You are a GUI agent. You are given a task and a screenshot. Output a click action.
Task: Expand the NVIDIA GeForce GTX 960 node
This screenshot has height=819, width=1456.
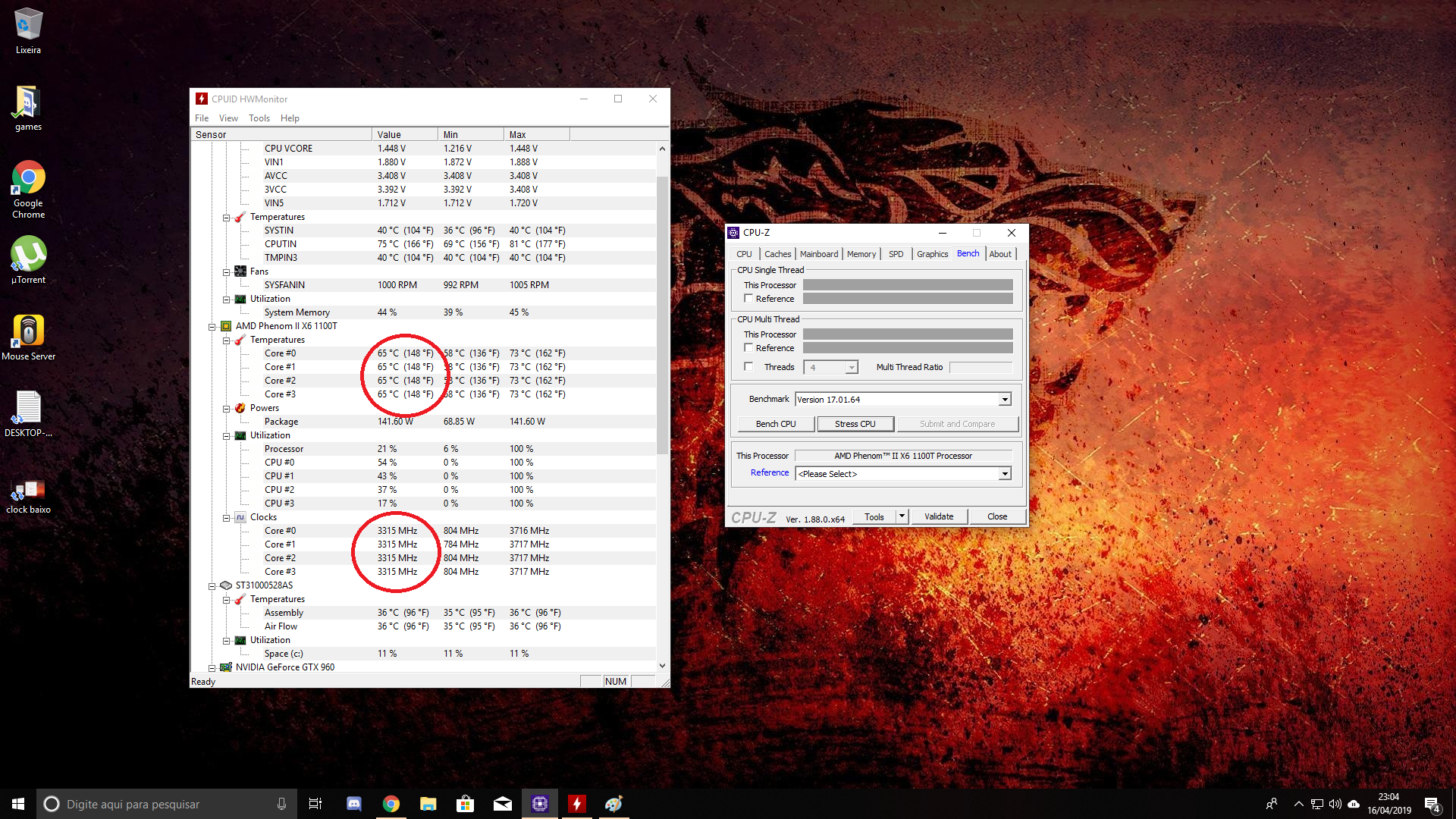click(x=212, y=668)
